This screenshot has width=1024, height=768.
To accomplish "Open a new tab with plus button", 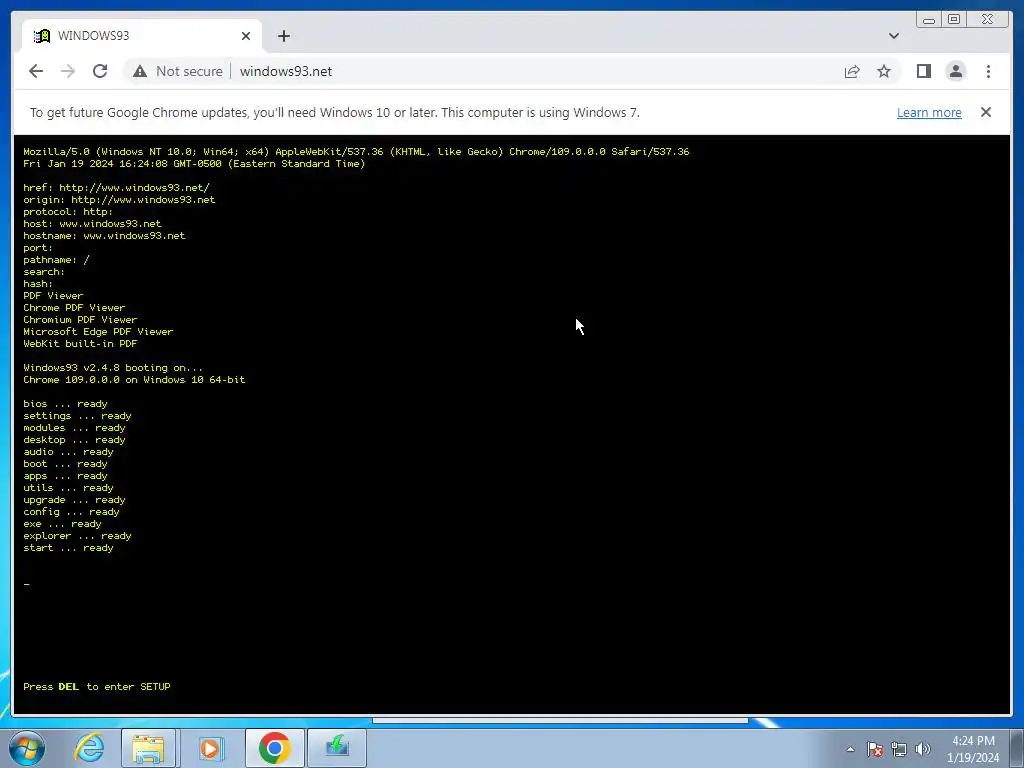I will click(283, 36).
